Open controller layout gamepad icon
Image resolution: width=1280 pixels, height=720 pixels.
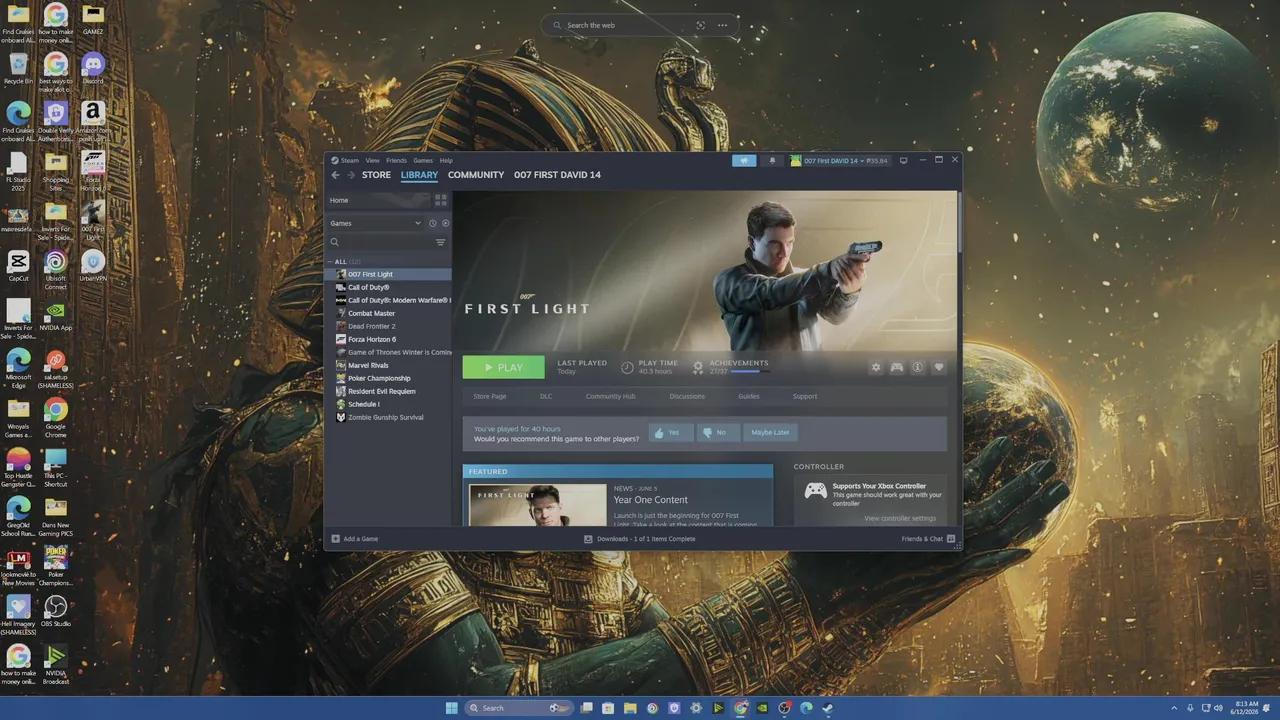[x=897, y=367]
